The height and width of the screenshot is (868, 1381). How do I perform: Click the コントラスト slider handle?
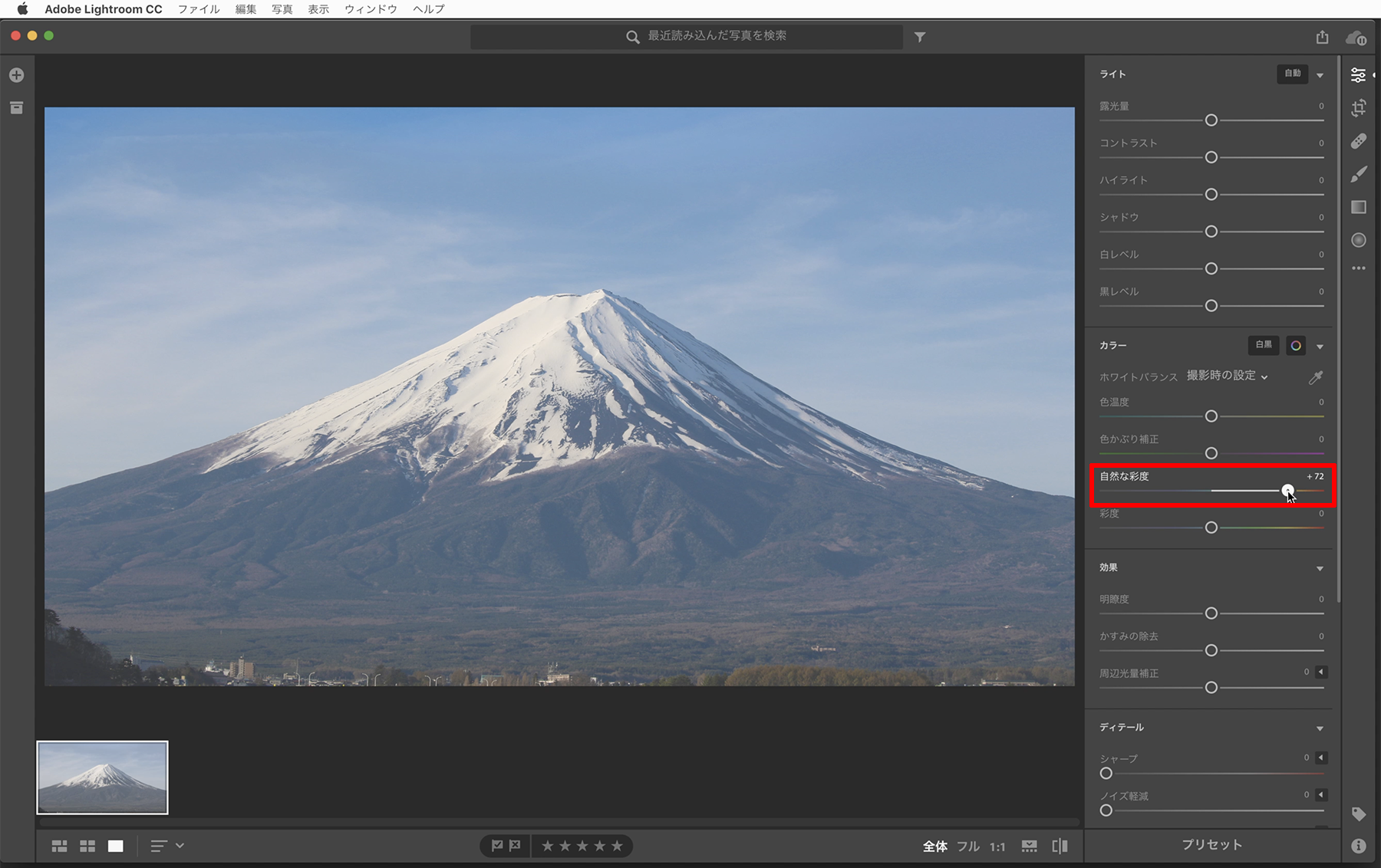[1211, 157]
